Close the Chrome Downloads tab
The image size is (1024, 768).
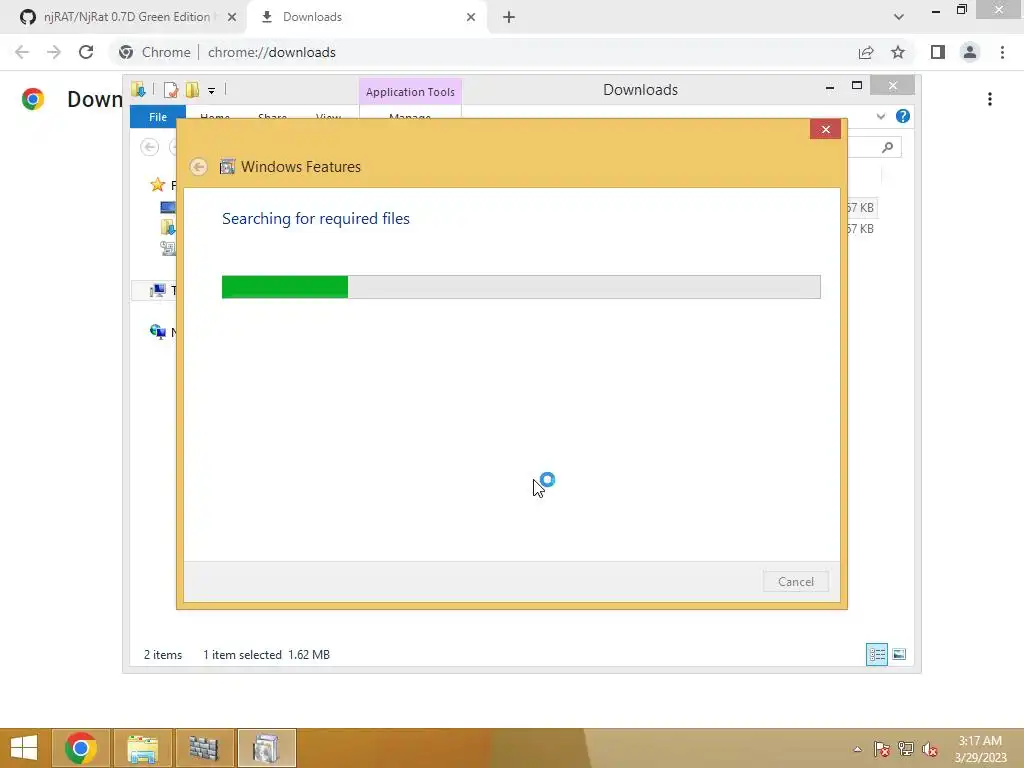pyautogui.click(x=471, y=17)
